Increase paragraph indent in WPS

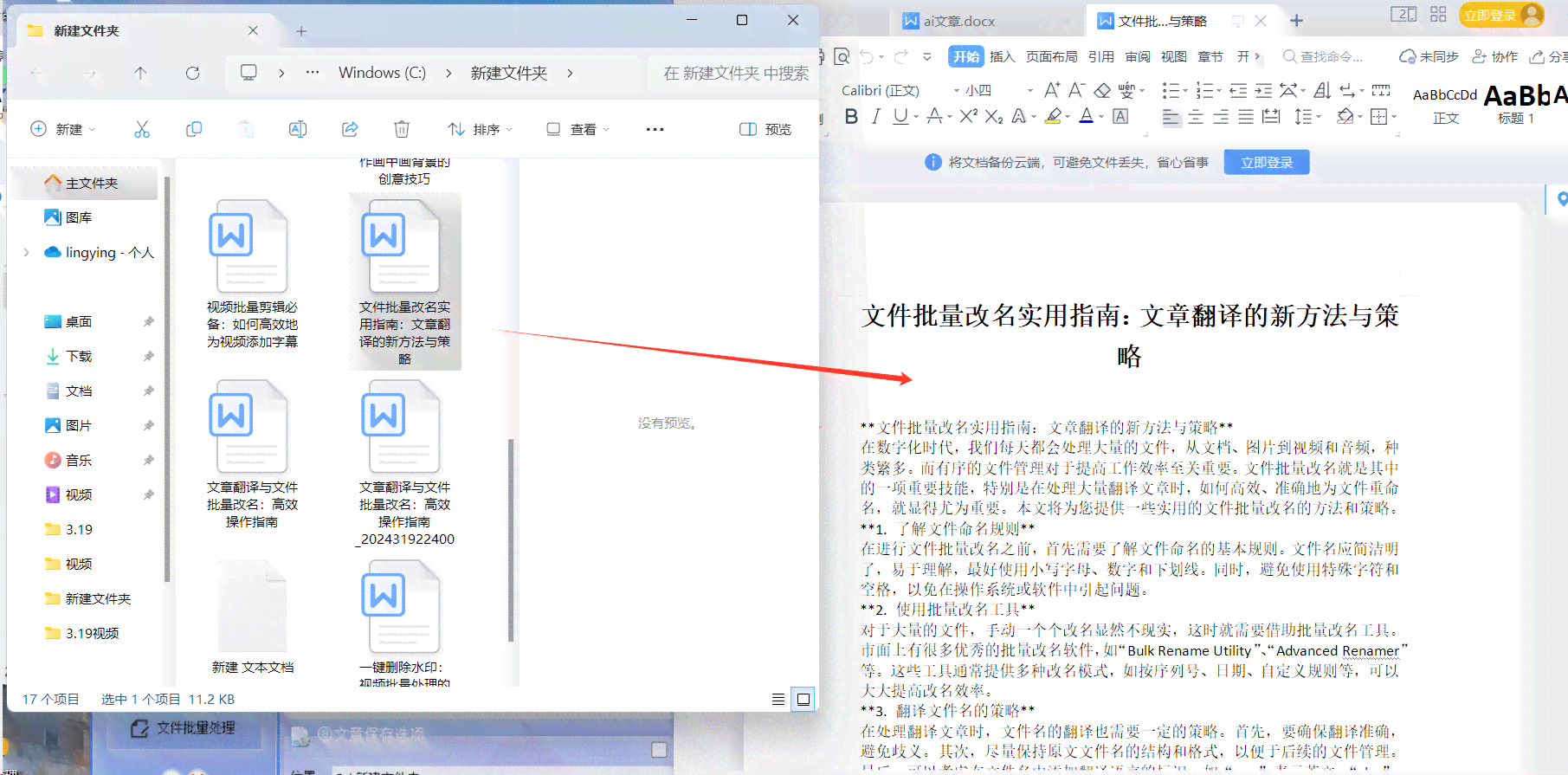[1263, 90]
